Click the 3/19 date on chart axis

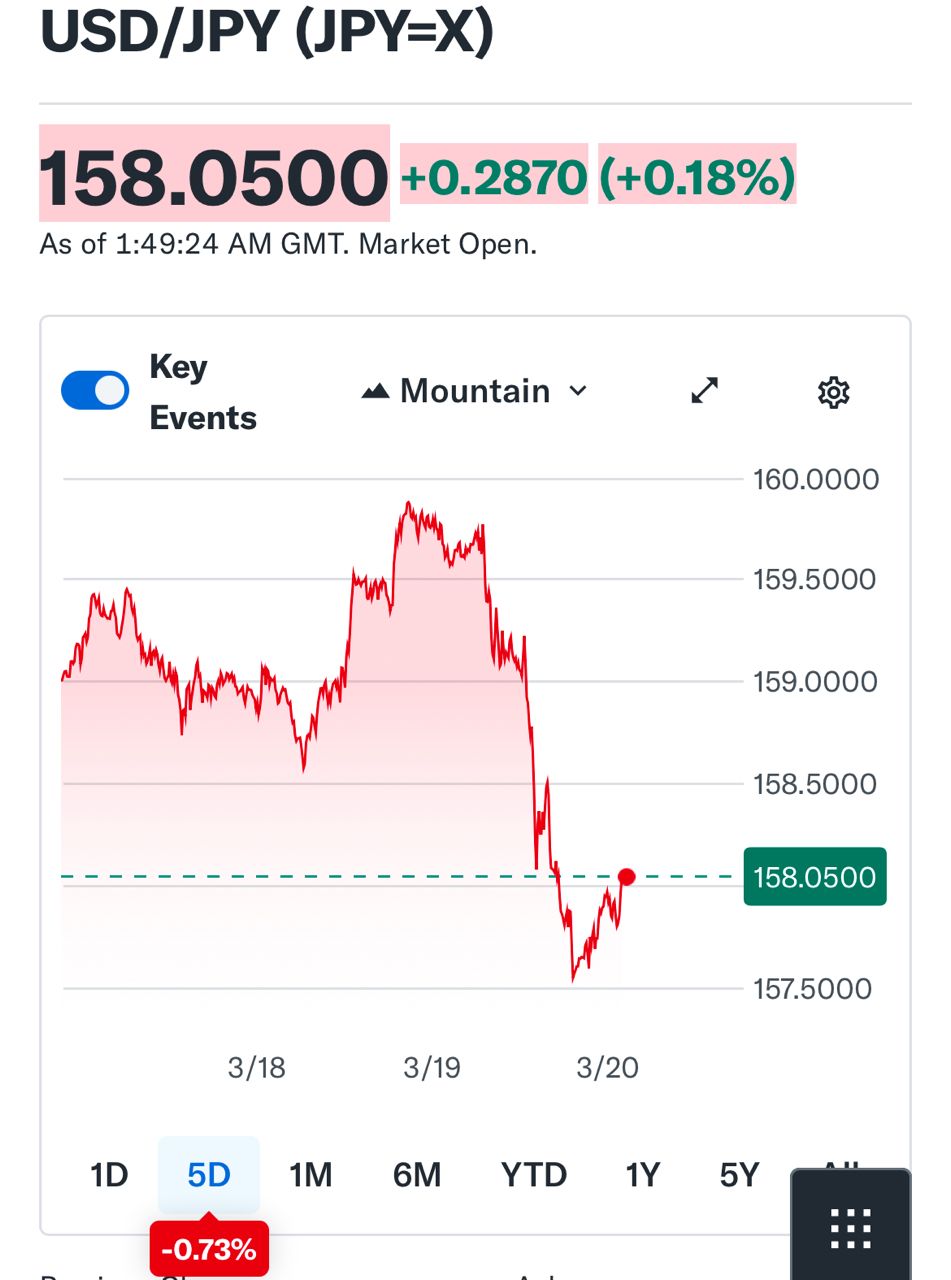click(432, 1068)
